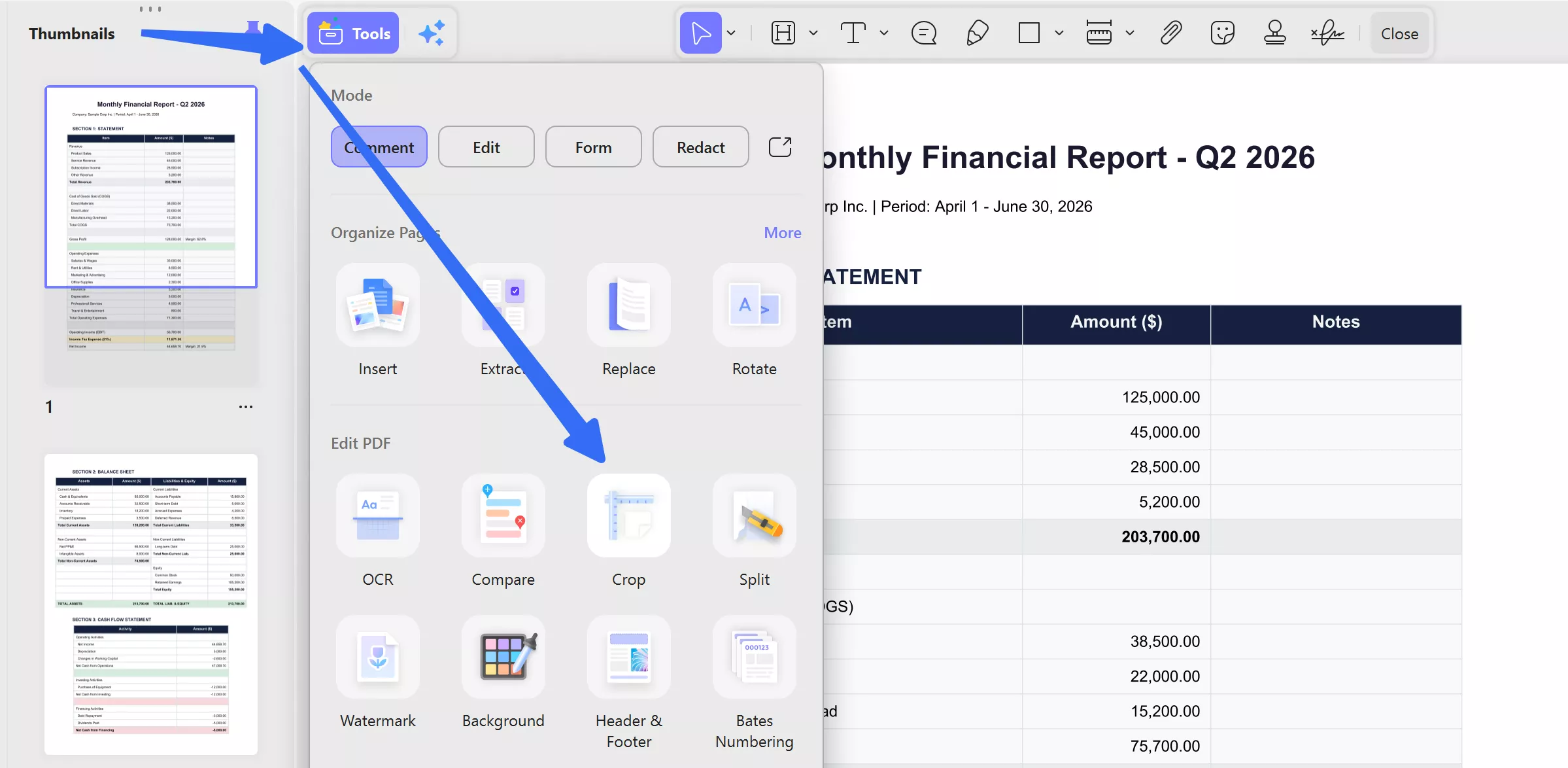Open the sticker tool
1568x768 pixels.
pyautogui.click(x=1222, y=33)
